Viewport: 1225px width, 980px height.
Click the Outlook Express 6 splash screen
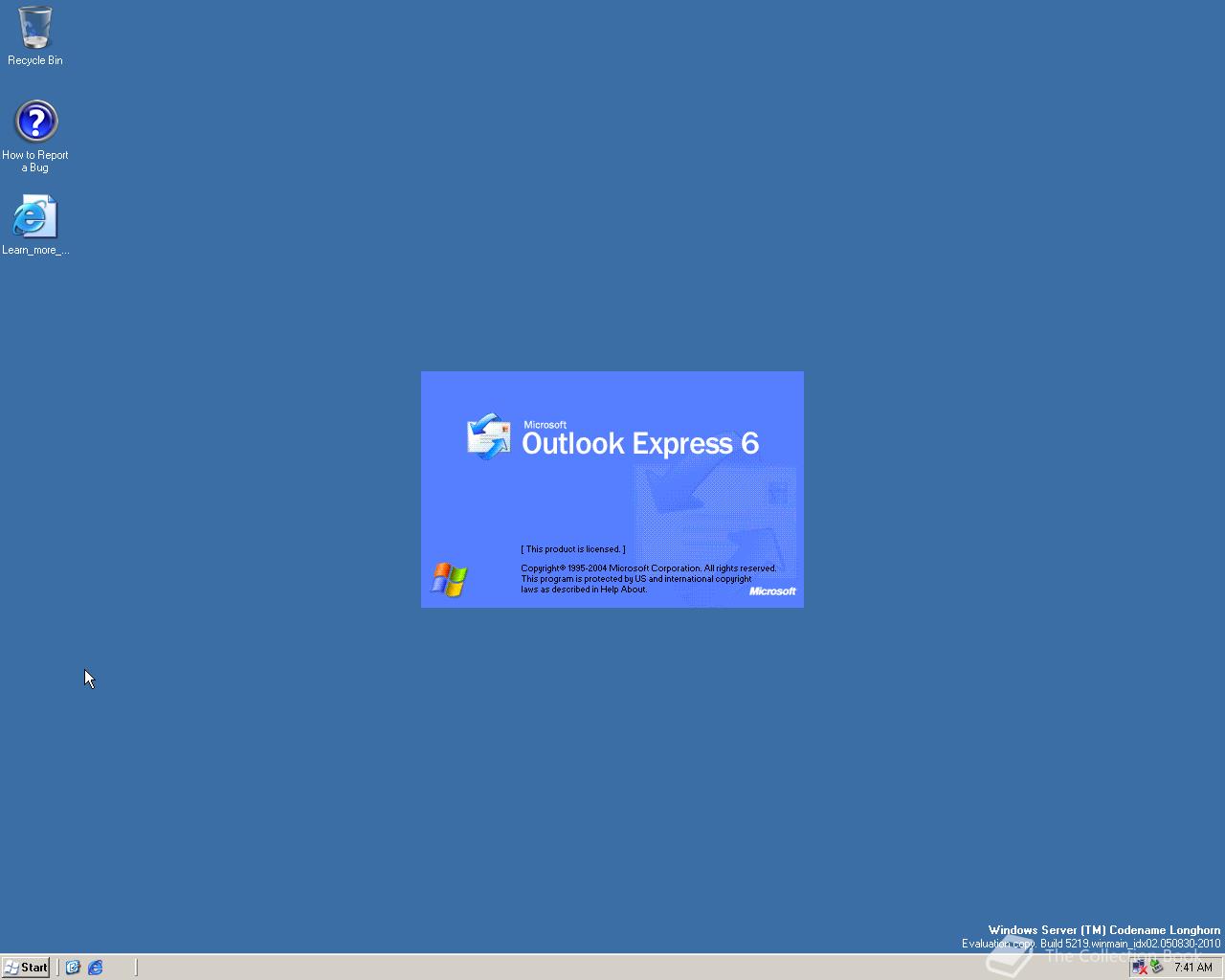coord(612,489)
